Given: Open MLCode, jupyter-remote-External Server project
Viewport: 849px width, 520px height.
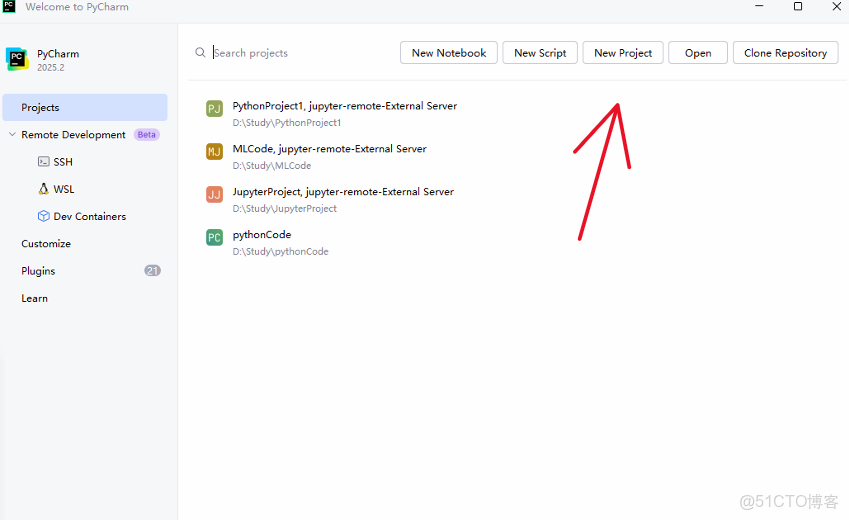Looking at the screenshot, I should click(329, 148).
